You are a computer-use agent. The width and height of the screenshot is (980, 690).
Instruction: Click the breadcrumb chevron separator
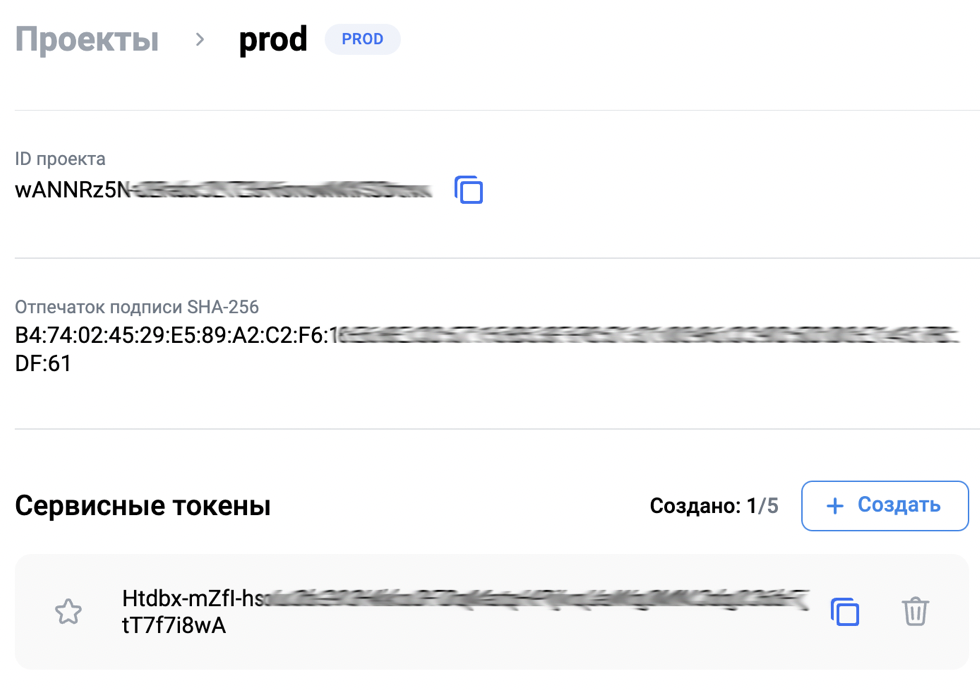199,39
